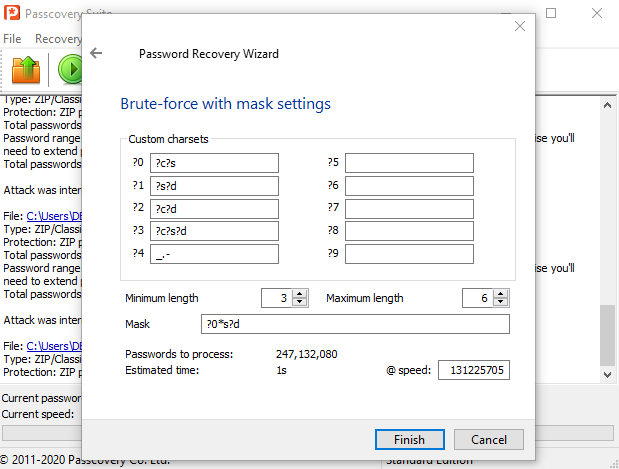Click the Maximum length number field

(478, 298)
